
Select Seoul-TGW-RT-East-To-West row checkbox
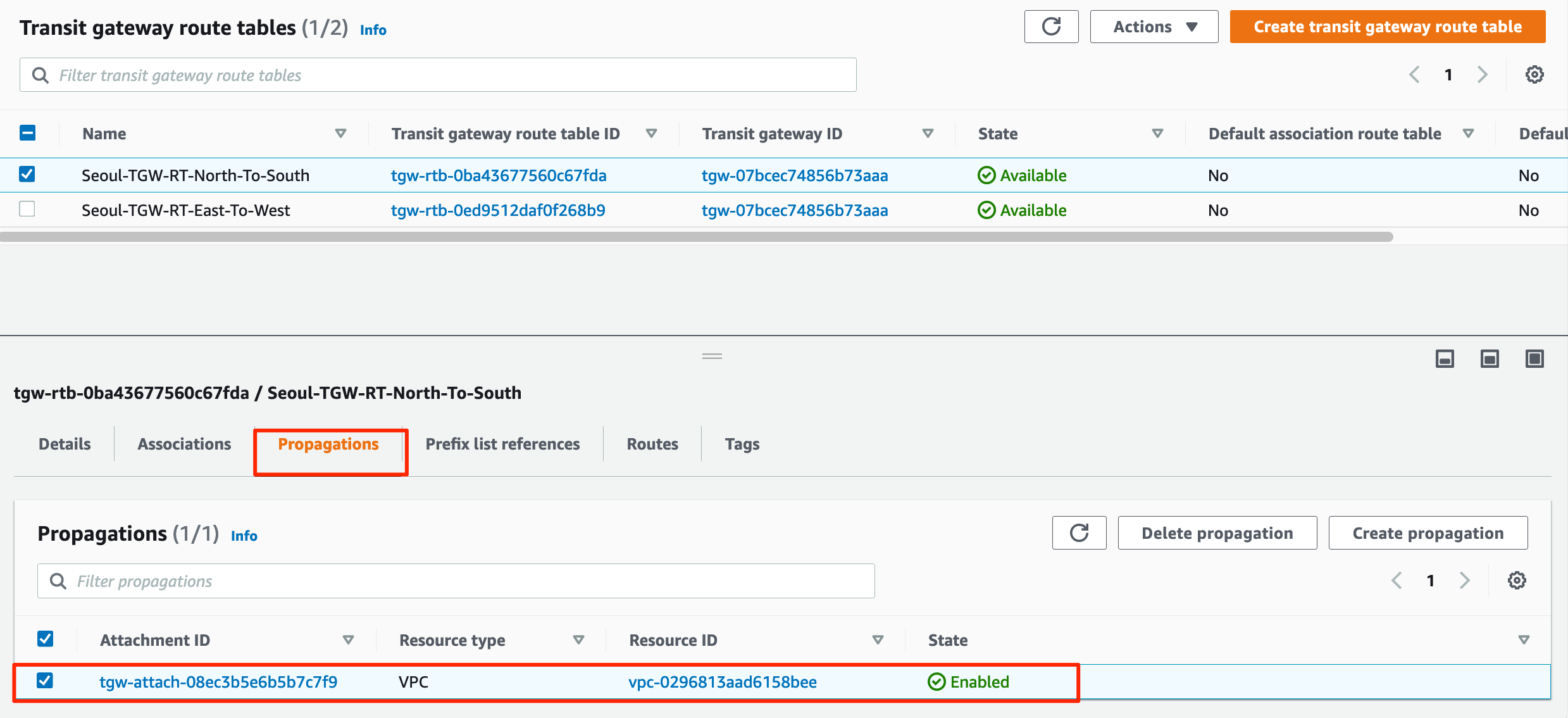pyautogui.click(x=27, y=210)
